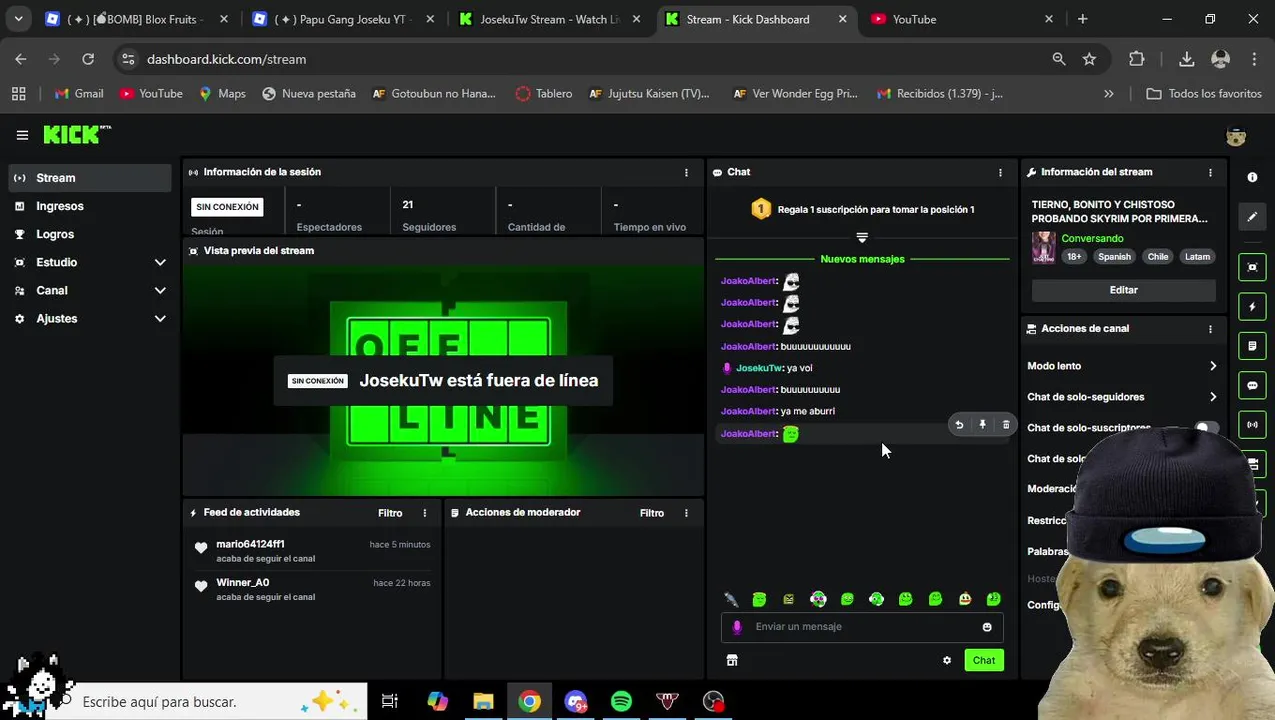
Task: Expand the Estudio sidebar section
Action: [160, 262]
